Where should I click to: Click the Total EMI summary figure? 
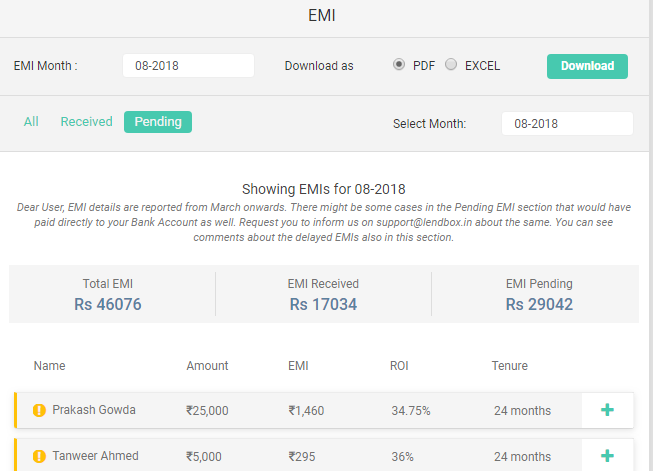[x=111, y=304]
